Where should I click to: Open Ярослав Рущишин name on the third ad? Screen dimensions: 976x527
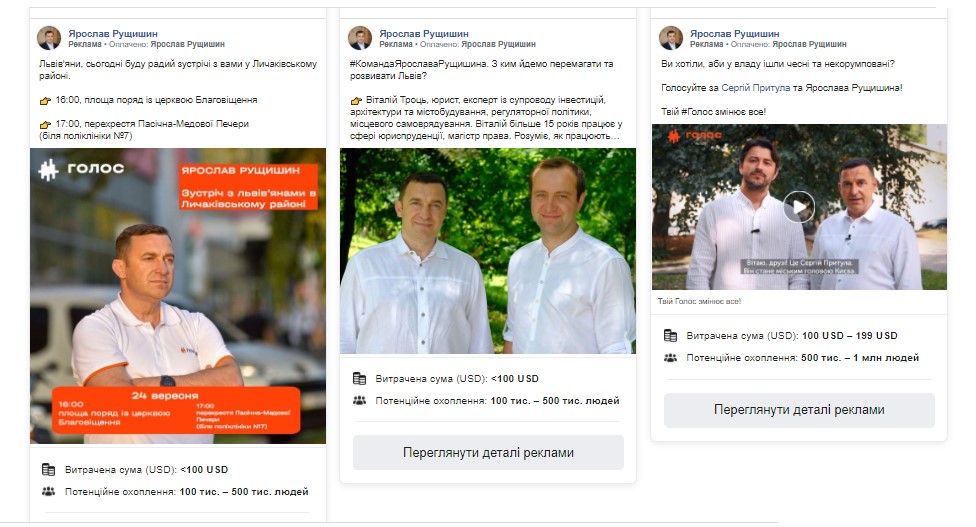(734, 34)
